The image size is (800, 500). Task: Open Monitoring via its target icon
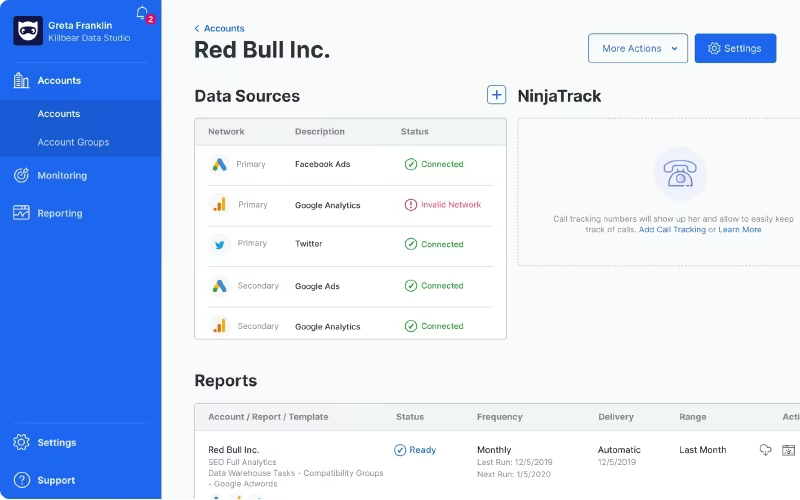pyautogui.click(x=21, y=175)
